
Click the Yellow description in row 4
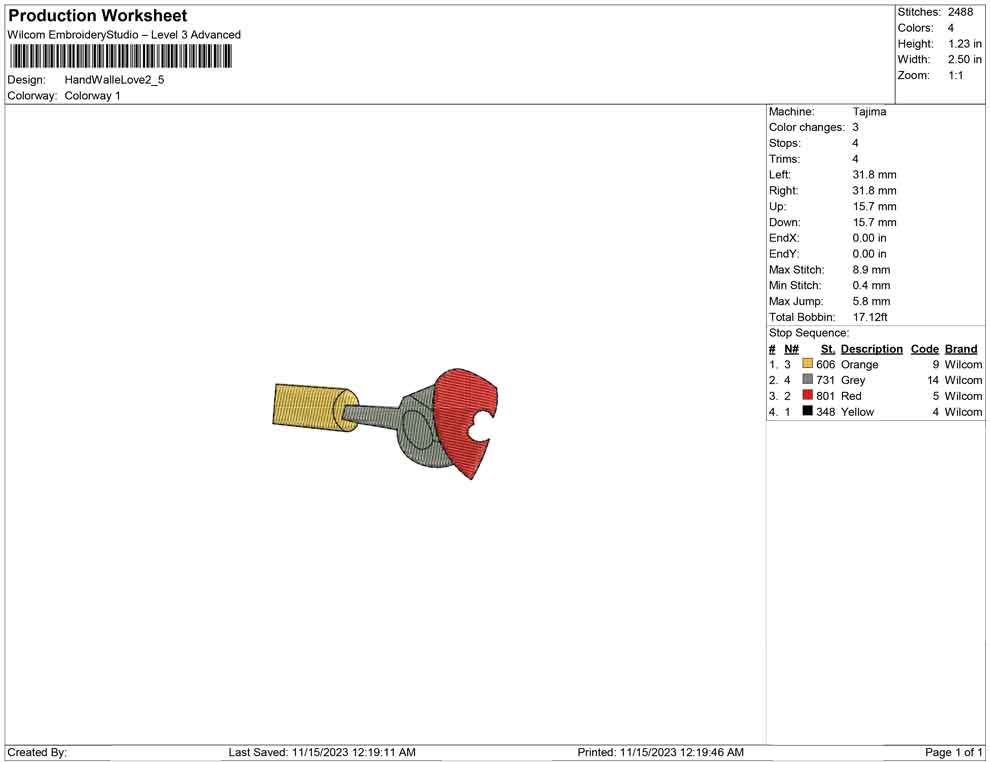click(857, 412)
